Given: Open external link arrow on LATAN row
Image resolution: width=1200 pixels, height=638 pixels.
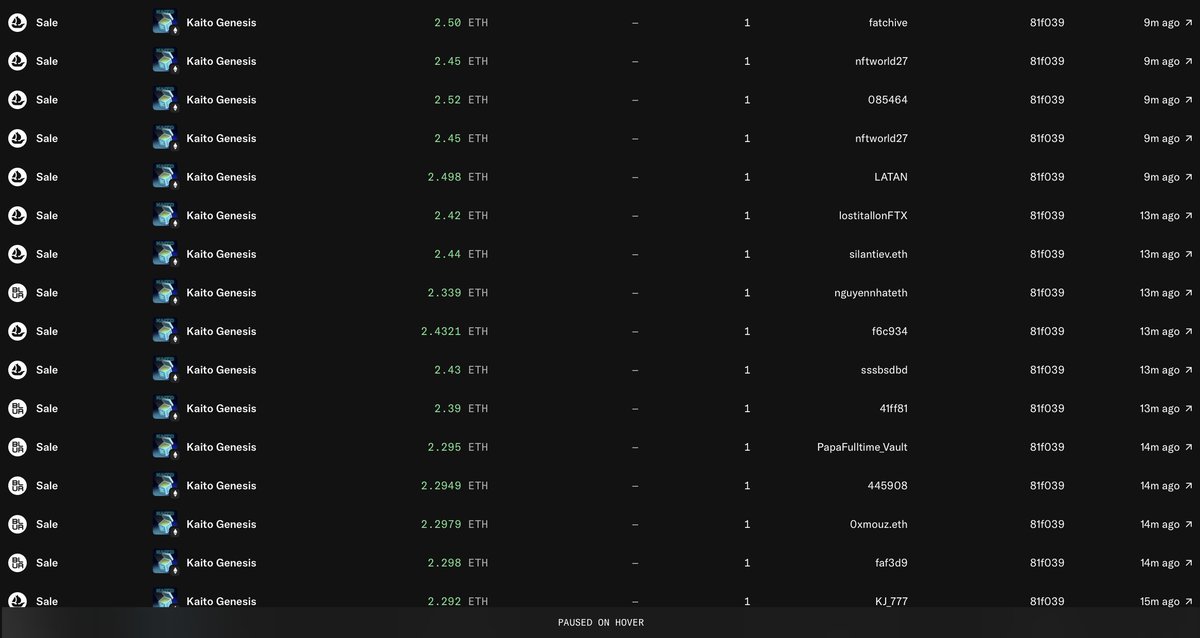Looking at the screenshot, I should click(1188, 177).
